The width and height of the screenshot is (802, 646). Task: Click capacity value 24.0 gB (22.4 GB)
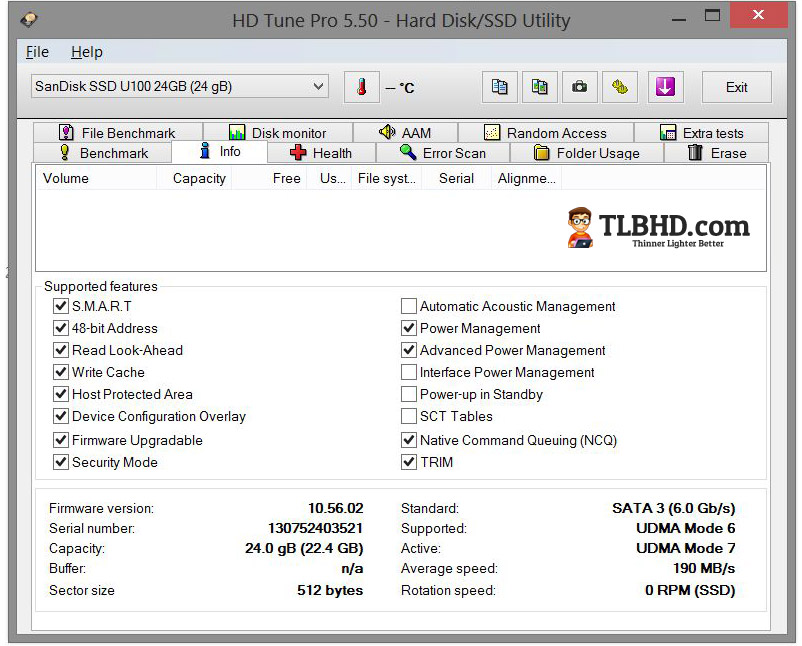coord(304,548)
